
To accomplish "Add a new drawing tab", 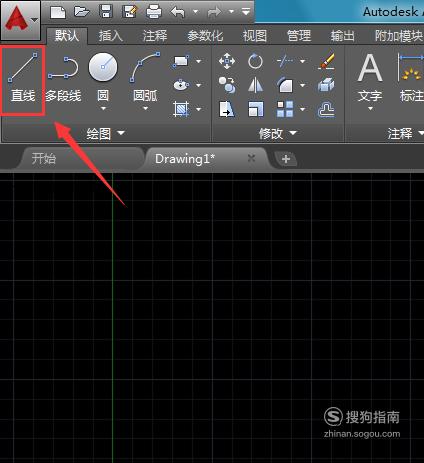I will [285, 159].
